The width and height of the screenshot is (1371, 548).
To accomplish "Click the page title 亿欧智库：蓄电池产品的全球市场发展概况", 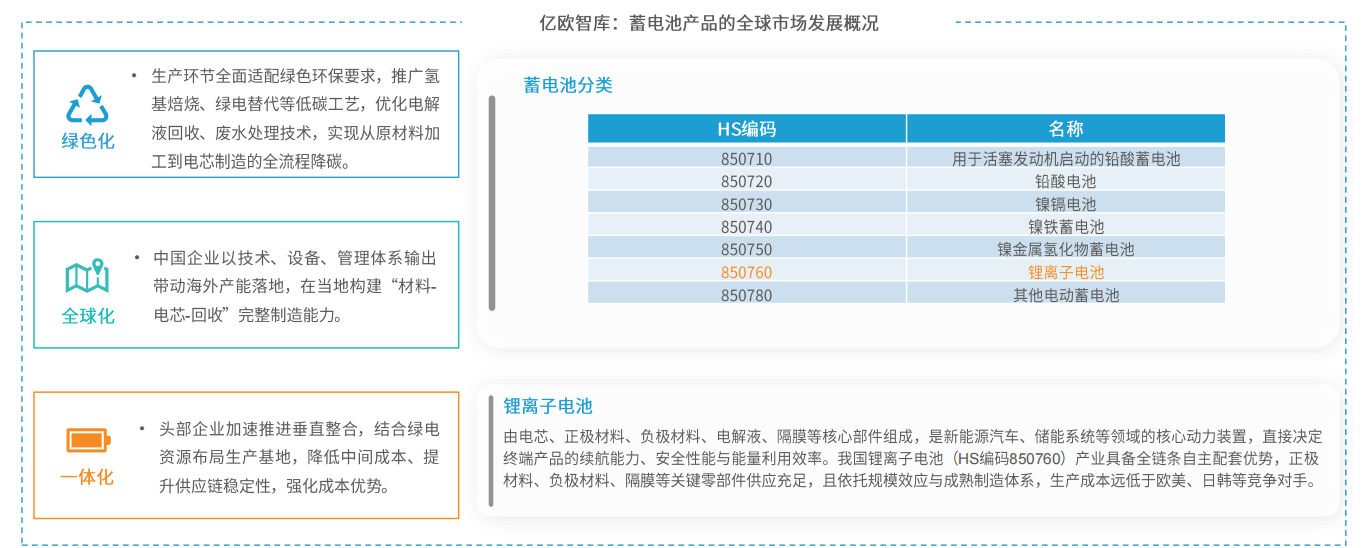I will pos(708,22).
